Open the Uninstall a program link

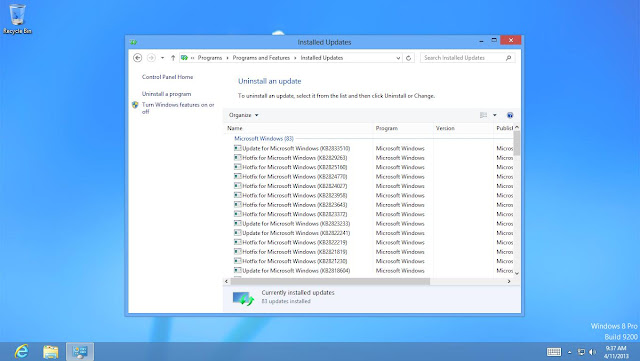166,94
